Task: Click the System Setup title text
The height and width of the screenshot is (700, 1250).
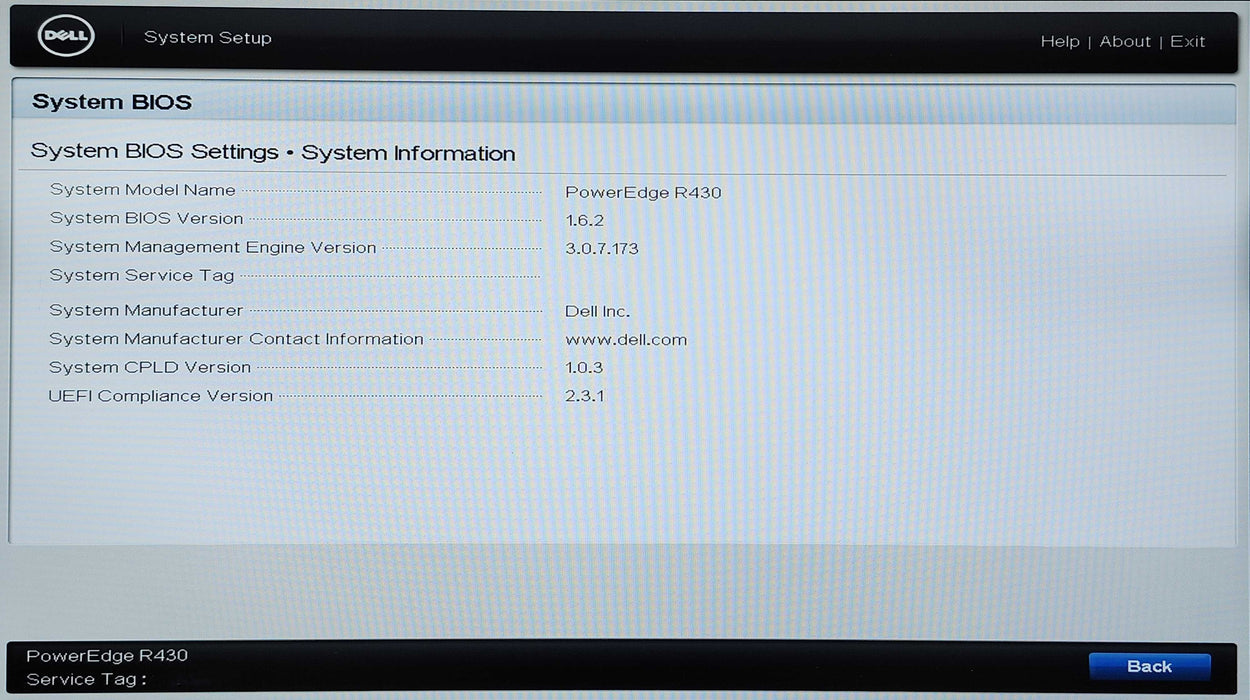Action: point(208,38)
